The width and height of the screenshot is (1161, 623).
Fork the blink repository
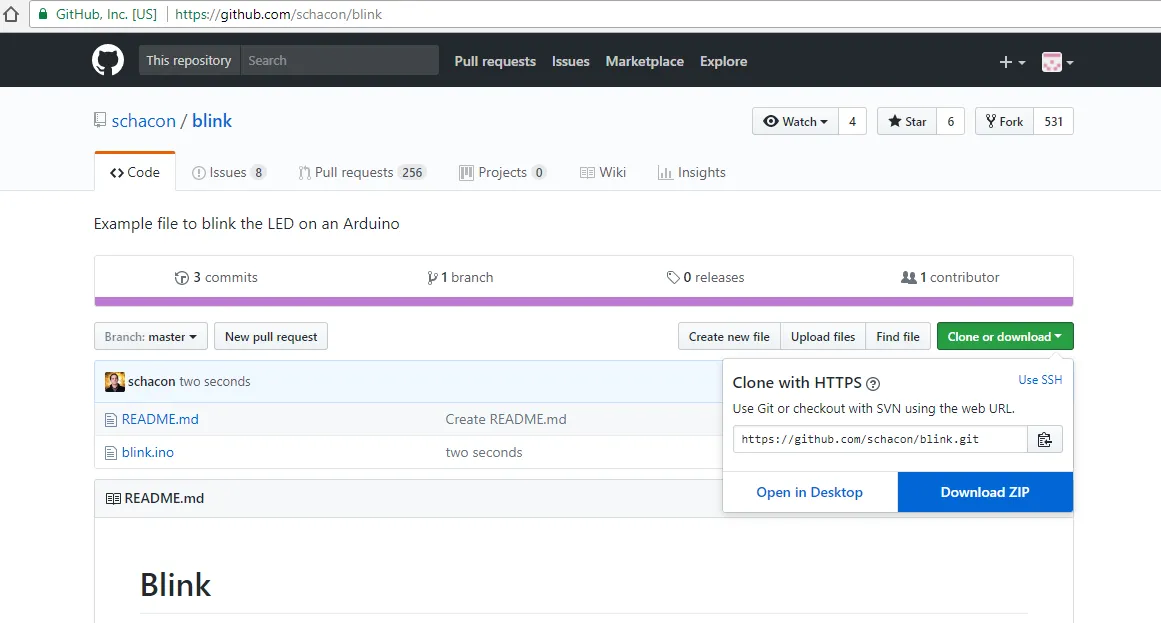tap(1004, 121)
